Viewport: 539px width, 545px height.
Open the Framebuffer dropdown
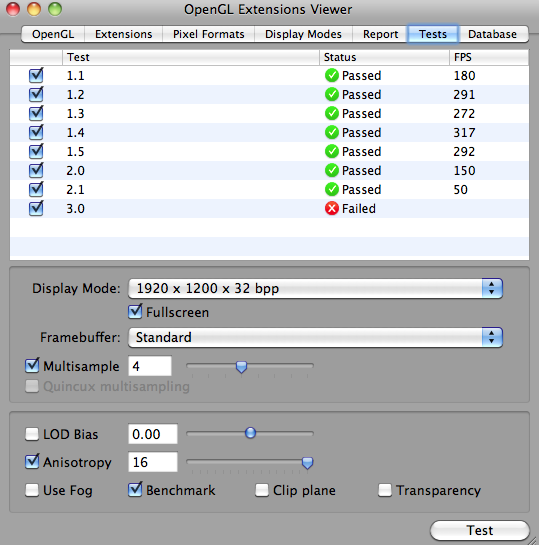(x=315, y=337)
